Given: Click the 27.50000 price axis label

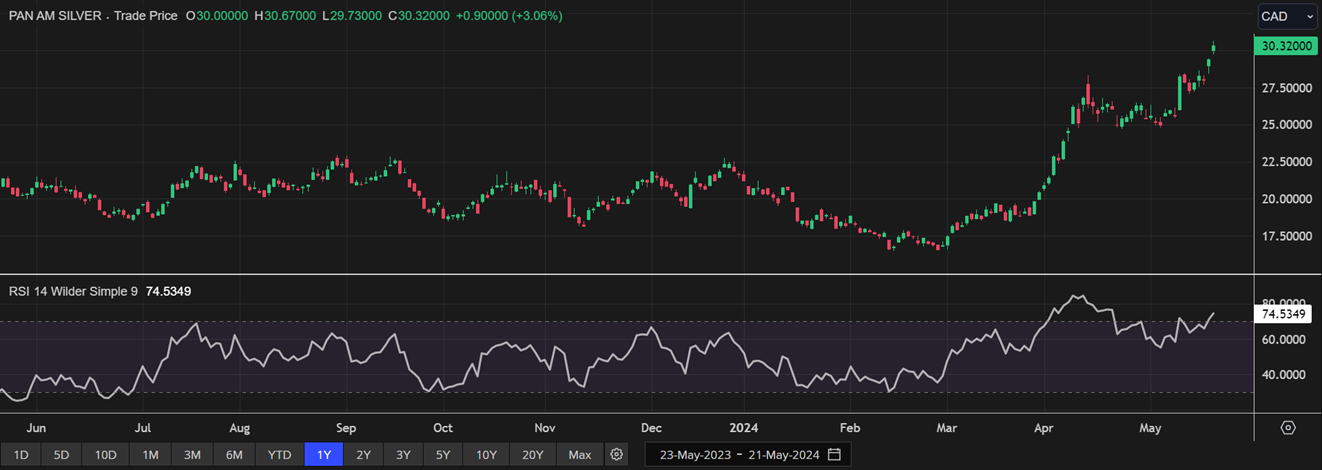Looking at the screenshot, I should [1287, 88].
